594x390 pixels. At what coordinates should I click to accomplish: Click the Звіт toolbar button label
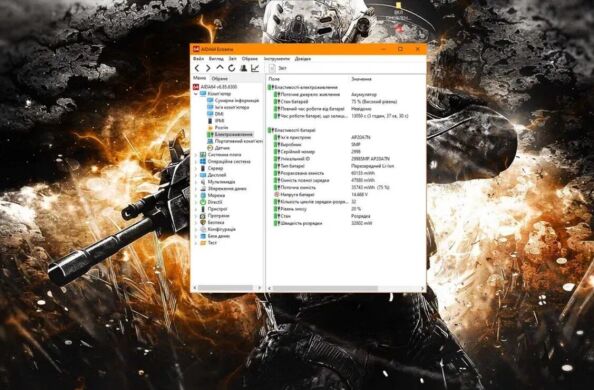click(x=283, y=68)
